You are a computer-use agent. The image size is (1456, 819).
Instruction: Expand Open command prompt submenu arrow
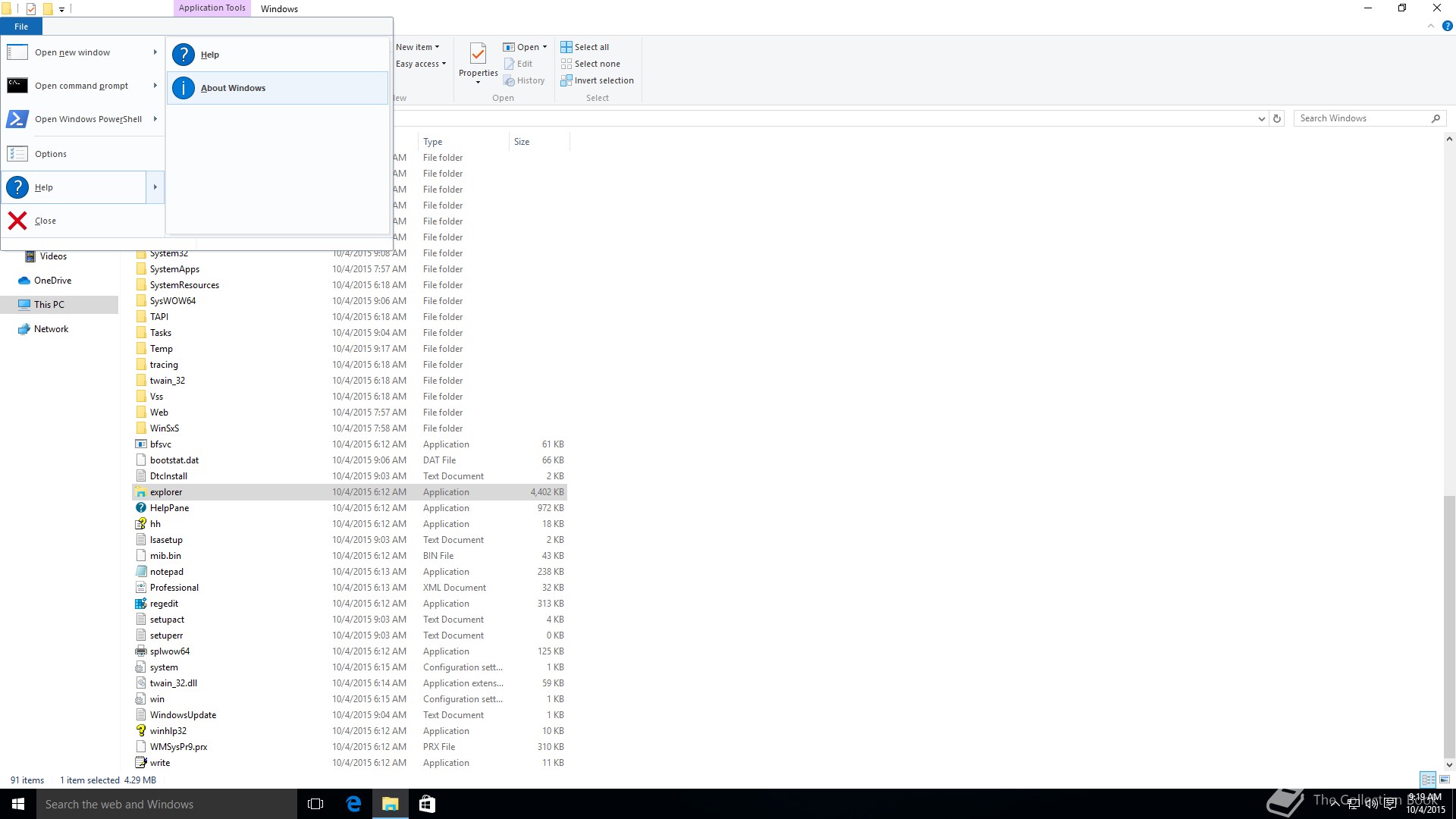point(155,86)
